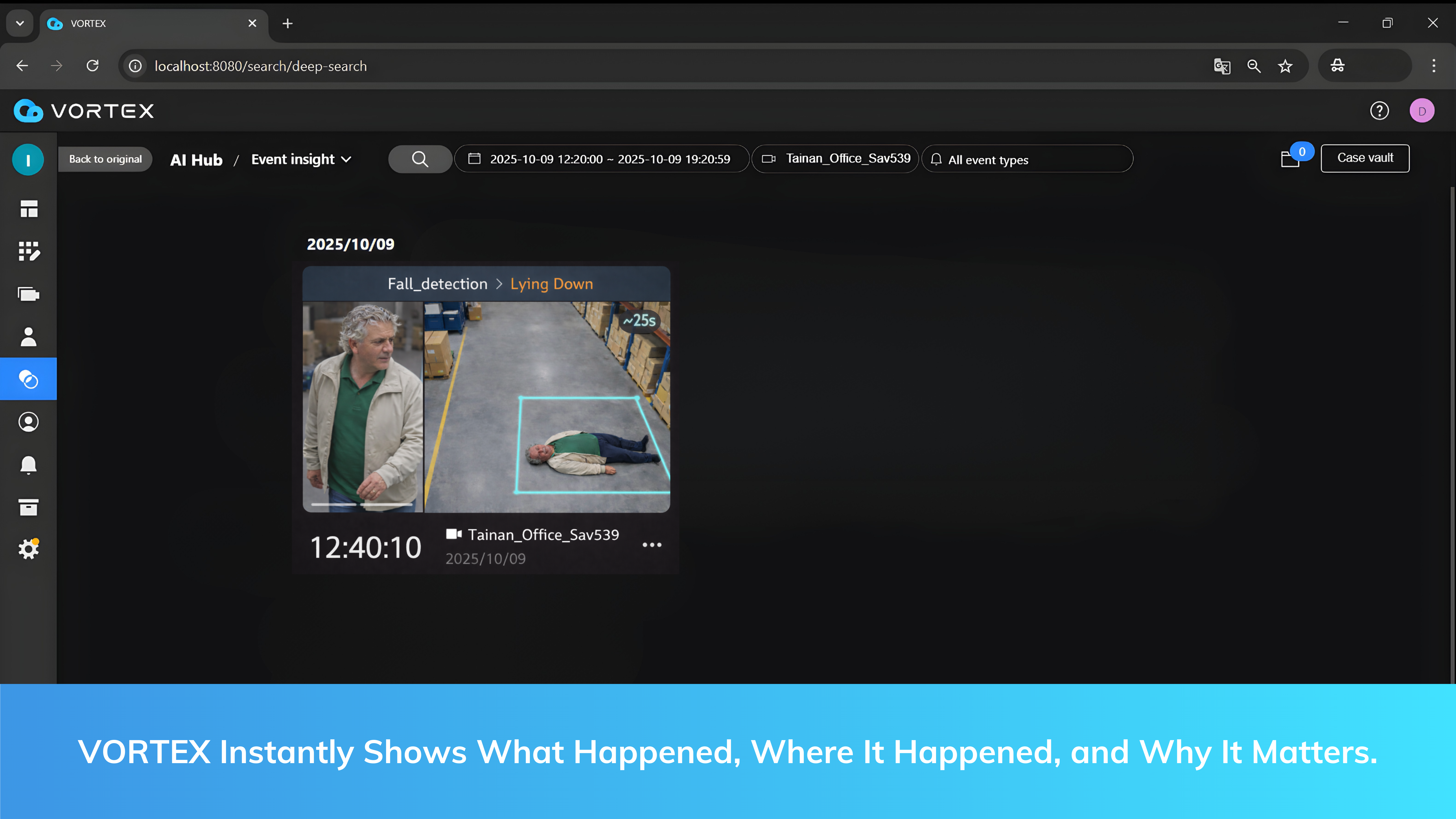1456x819 pixels.
Task: Select the person silhouette sidebar icon
Action: [28, 337]
